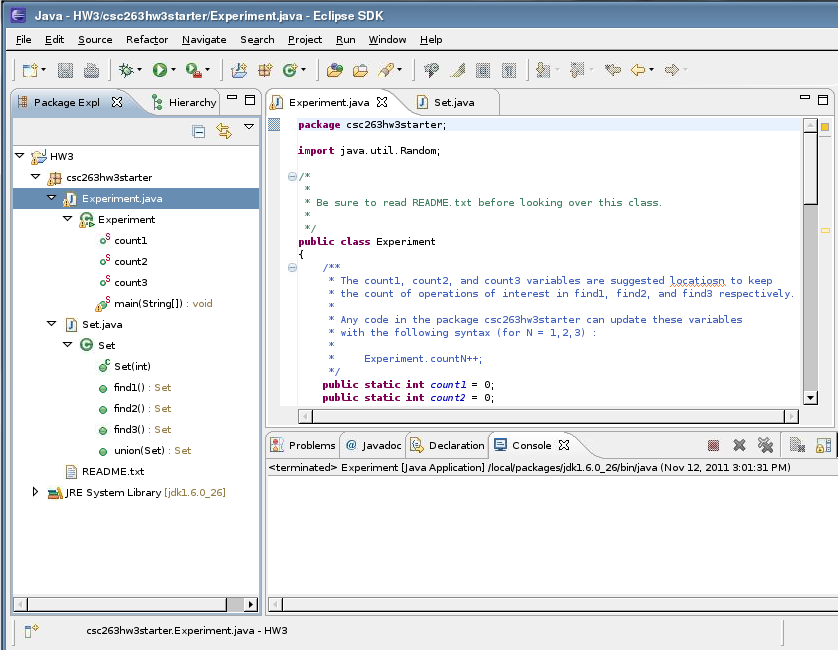The image size is (838, 650).
Task: Expand the JRE System Library node
Action: (35, 492)
